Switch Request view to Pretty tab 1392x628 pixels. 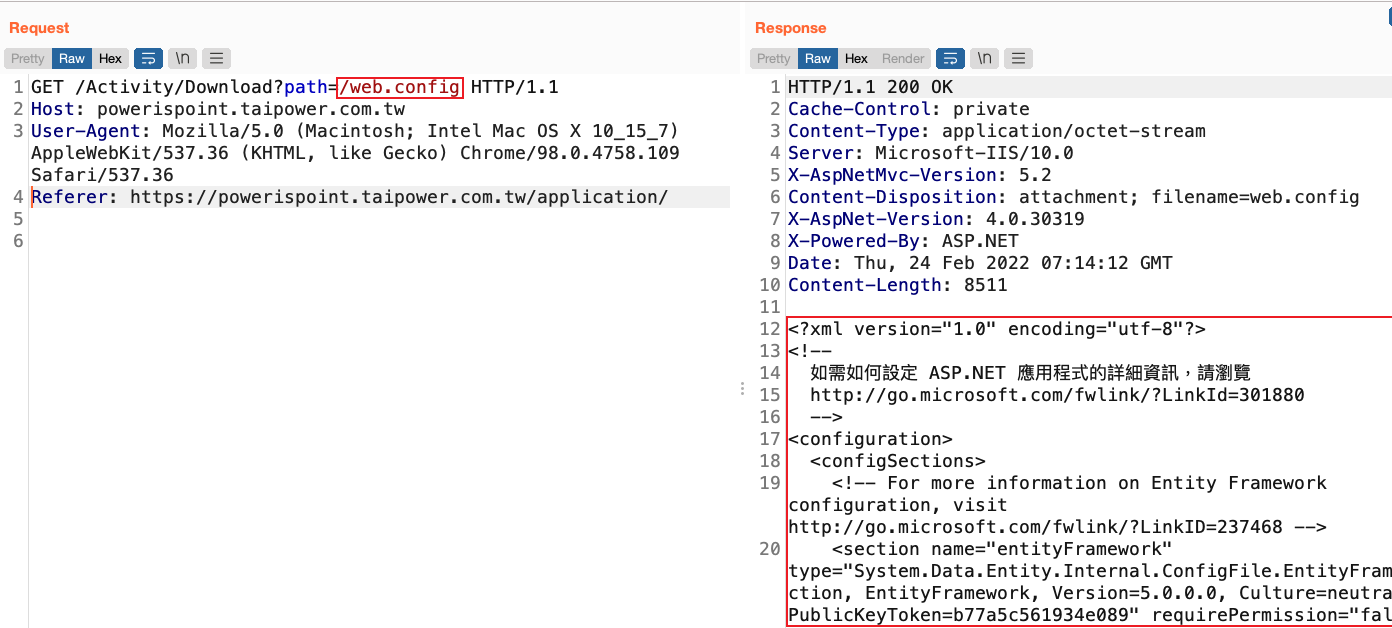point(28,59)
